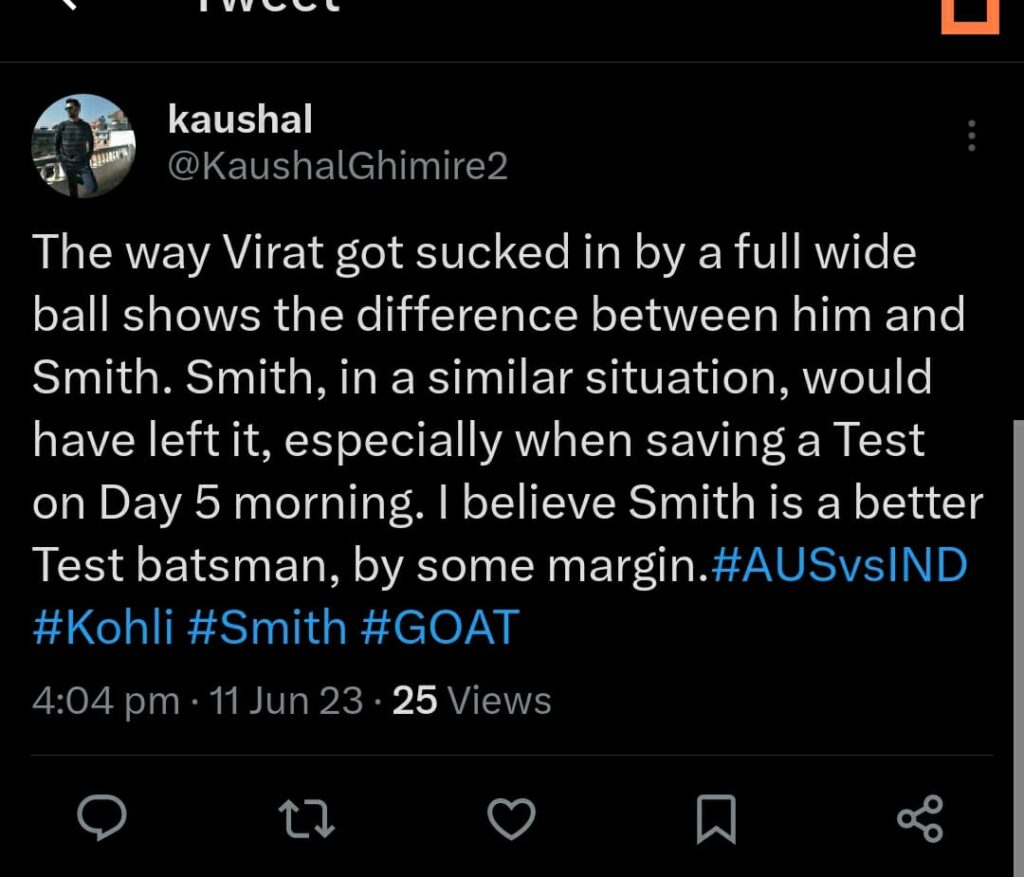Visit the @KaushalGhimire2 handle
The height and width of the screenshot is (877, 1024).
(338, 166)
